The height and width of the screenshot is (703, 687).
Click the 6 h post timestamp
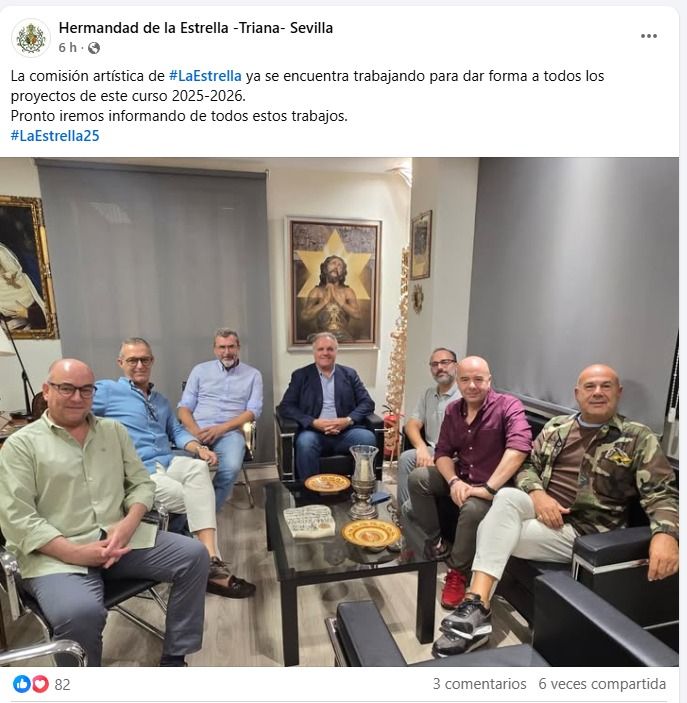click(67, 48)
